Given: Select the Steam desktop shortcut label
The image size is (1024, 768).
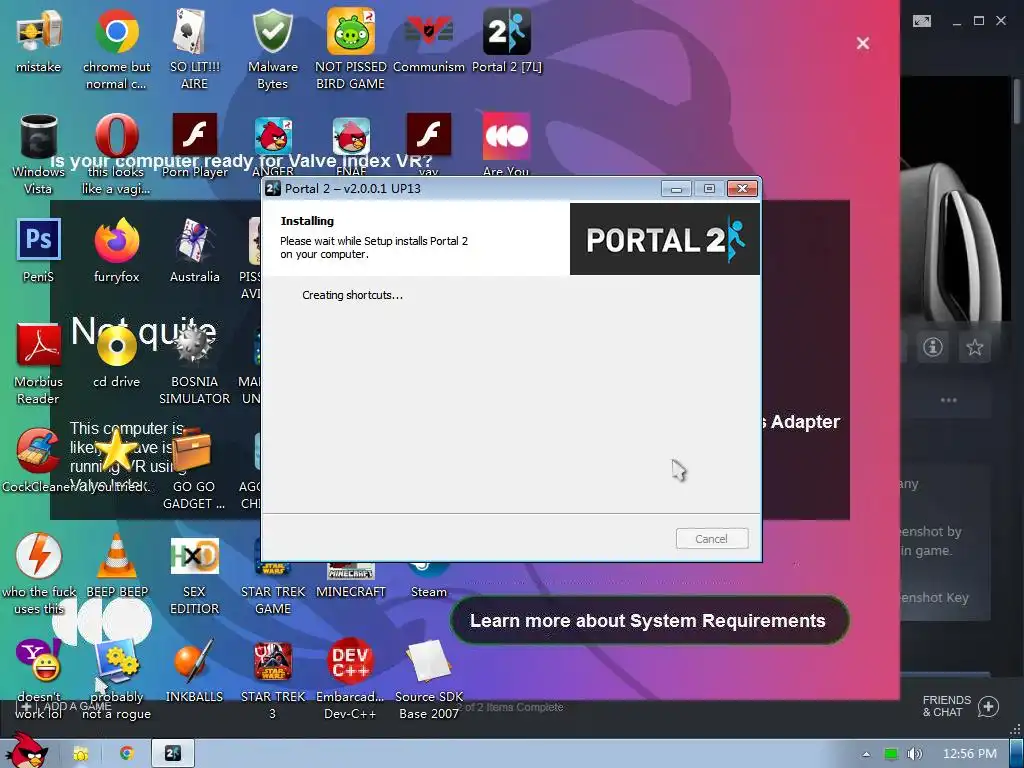Looking at the screenshot, I should tap(428, 592).
